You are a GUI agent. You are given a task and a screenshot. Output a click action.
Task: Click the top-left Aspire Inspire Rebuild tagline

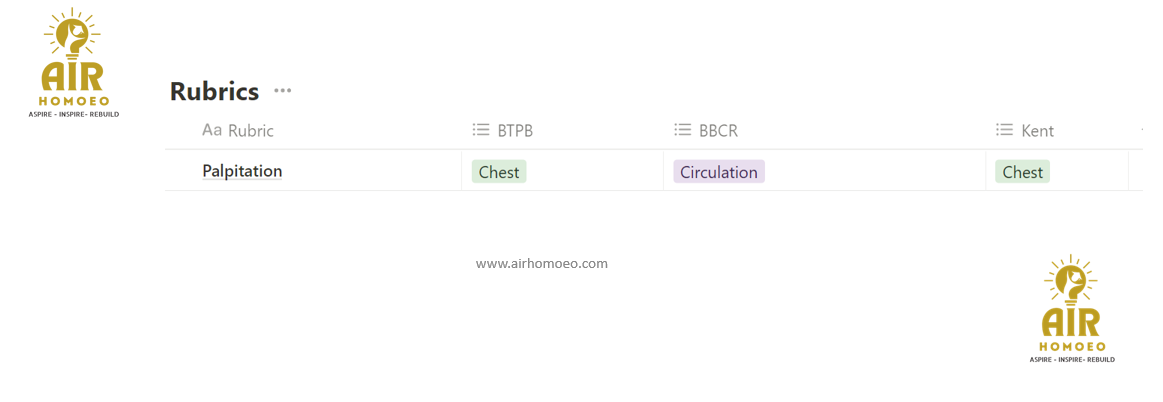click(74, 114)
